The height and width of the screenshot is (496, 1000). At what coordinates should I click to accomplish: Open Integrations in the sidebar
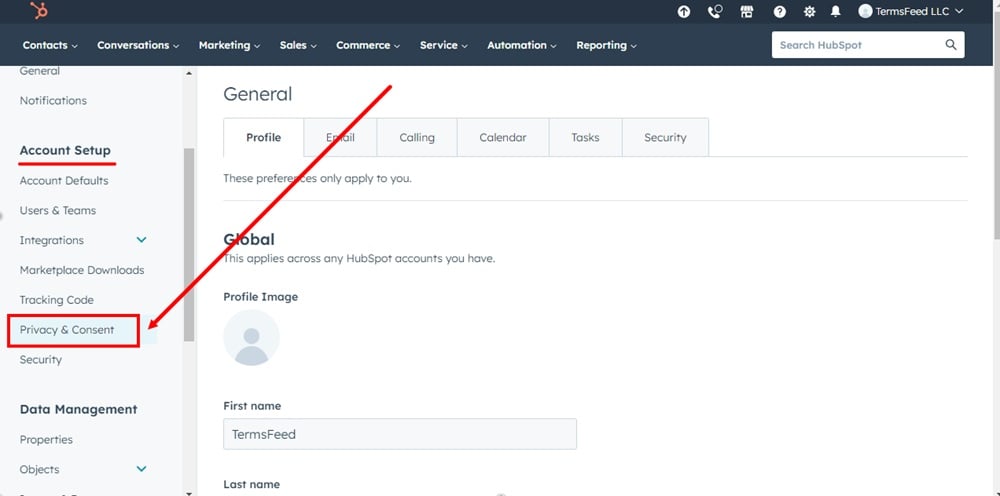(52, 240)
